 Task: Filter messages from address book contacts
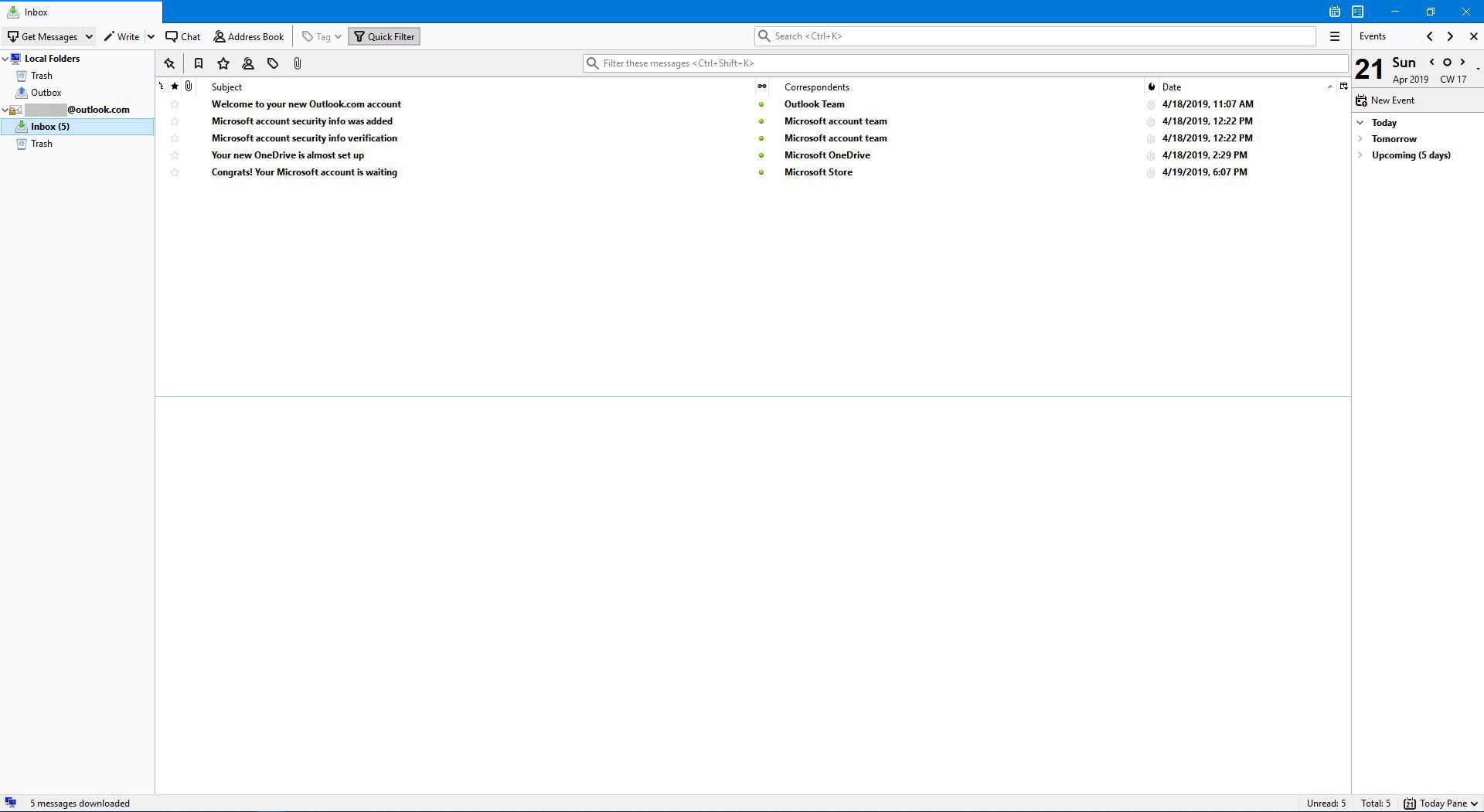tap(248, 63)
